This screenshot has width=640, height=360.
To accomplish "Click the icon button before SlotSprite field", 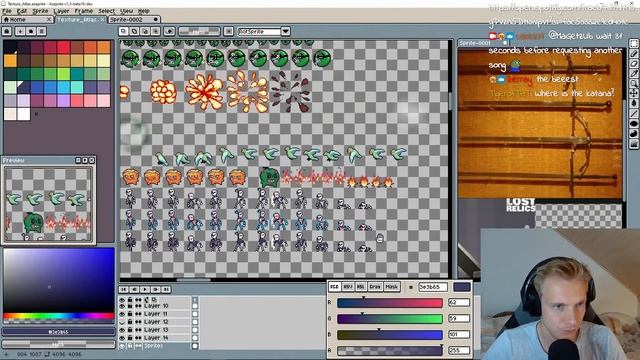I will pos(229,31).
